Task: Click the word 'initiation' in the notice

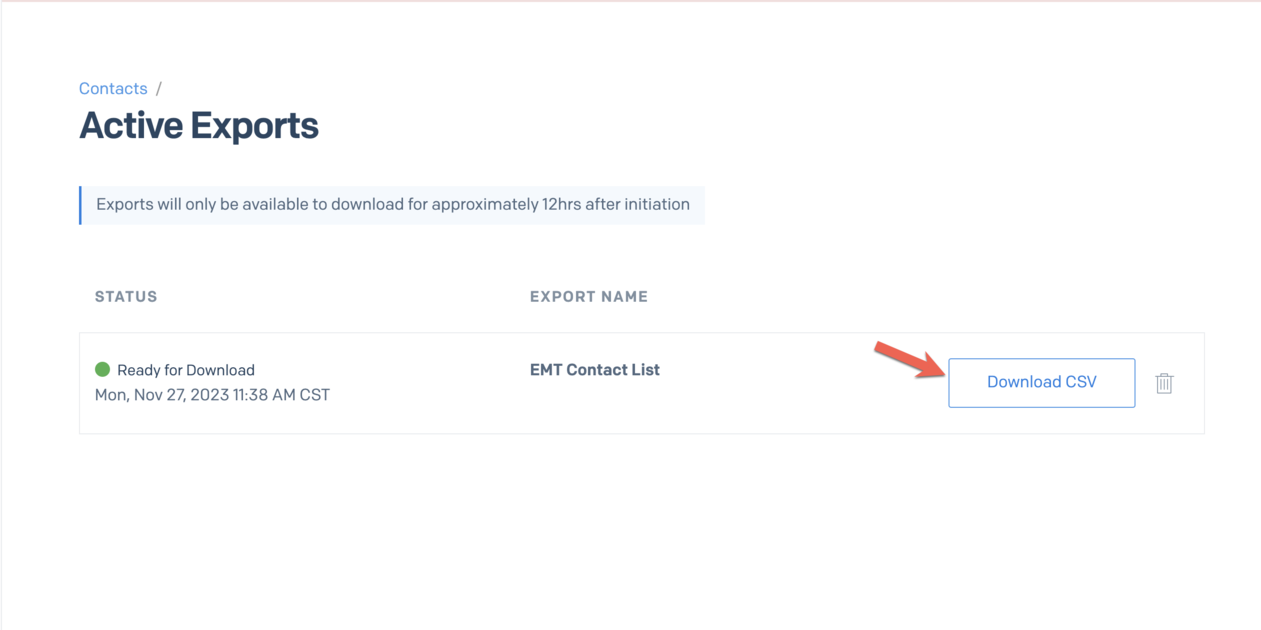Action: (656, 204)
